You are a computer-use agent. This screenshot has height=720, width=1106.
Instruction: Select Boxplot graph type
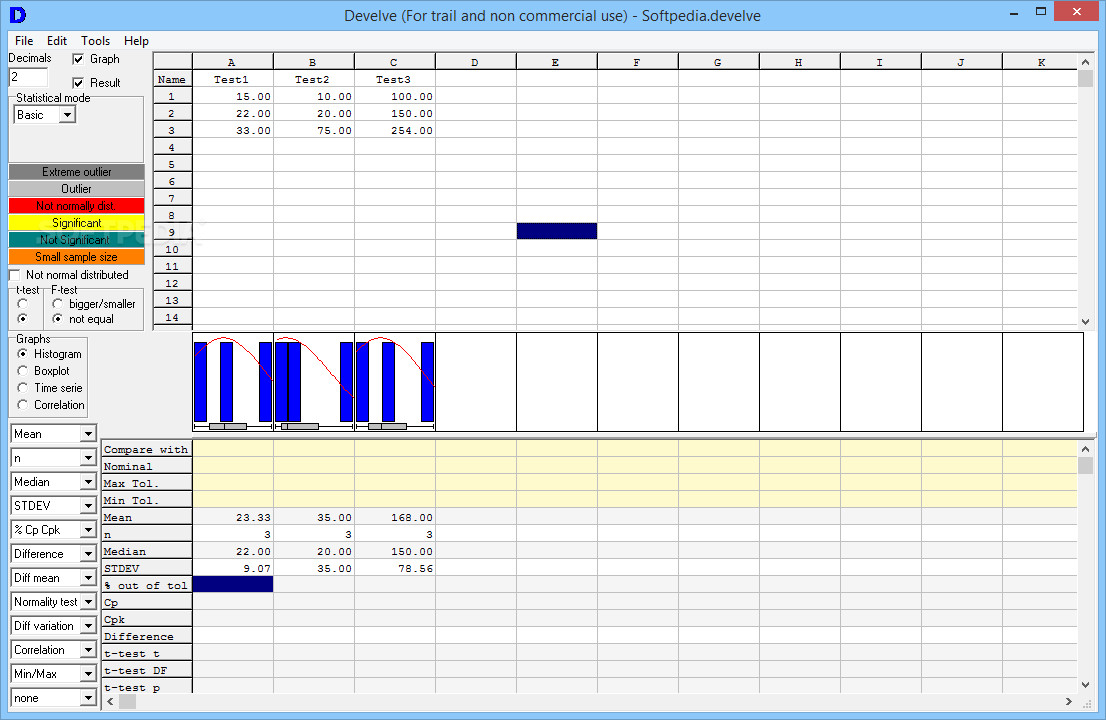23,371
